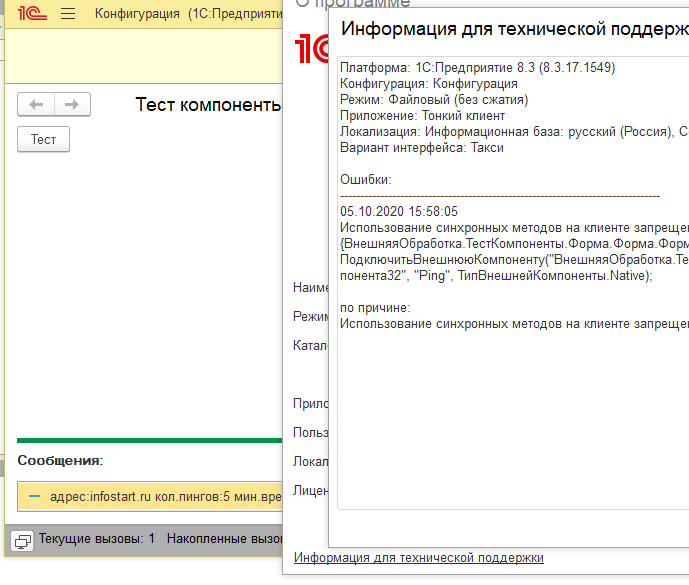Select the timestamp 05.10.2020 15:58:05
689x585 pixels.
(399, 211)
